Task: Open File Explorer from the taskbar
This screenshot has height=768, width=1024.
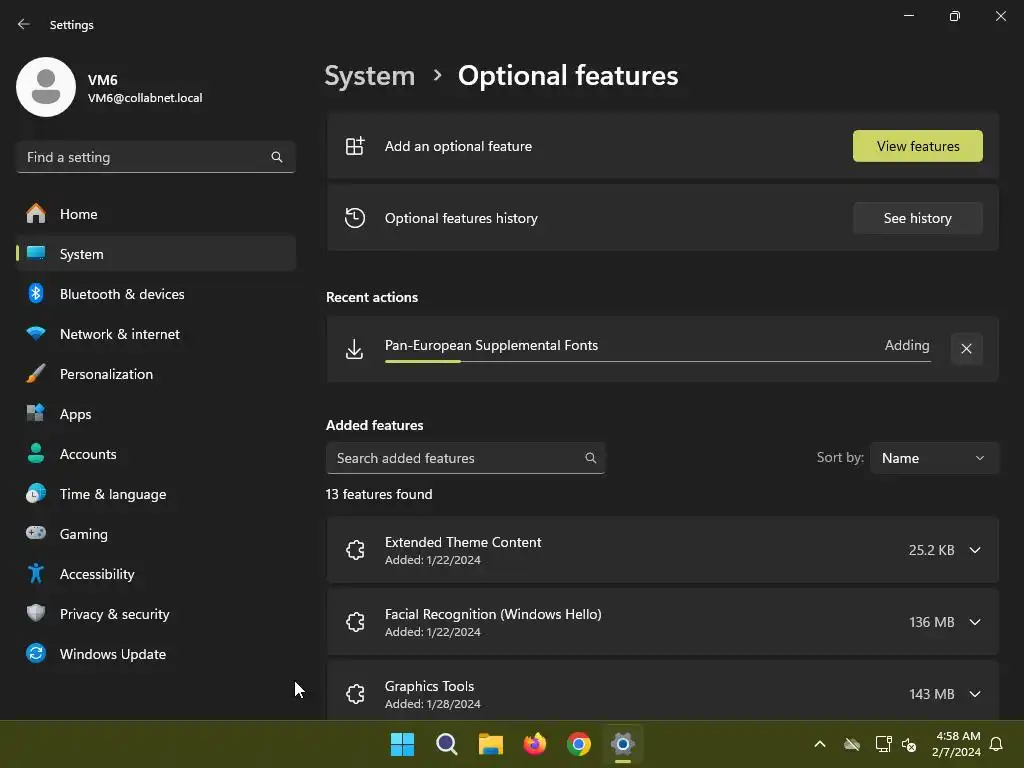Action: (490, 744)
